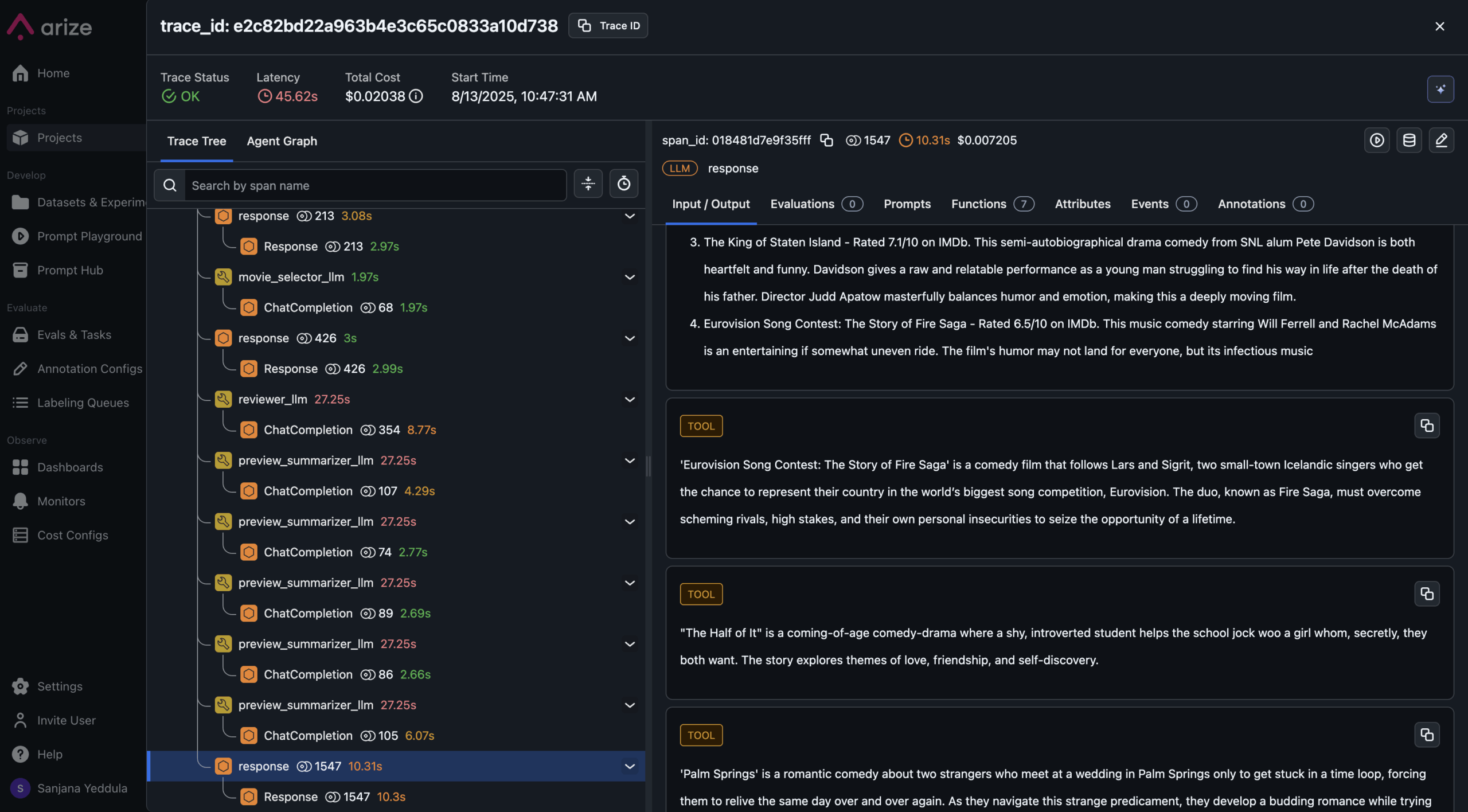
Task: Click the Trace ID copy button
Action: (608, 26)
